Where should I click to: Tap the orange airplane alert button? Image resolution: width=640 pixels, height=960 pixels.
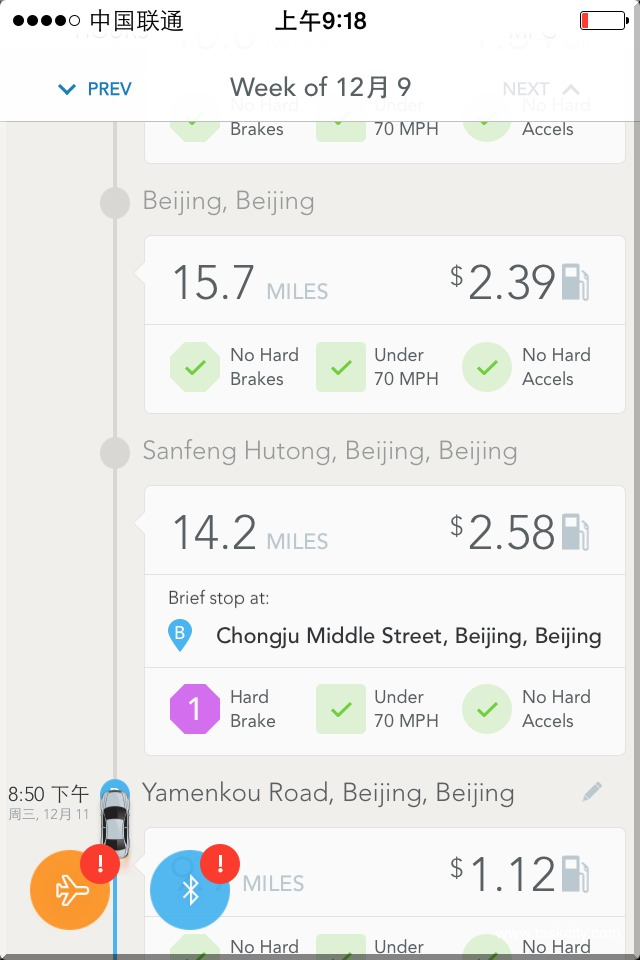coord(69,889)
